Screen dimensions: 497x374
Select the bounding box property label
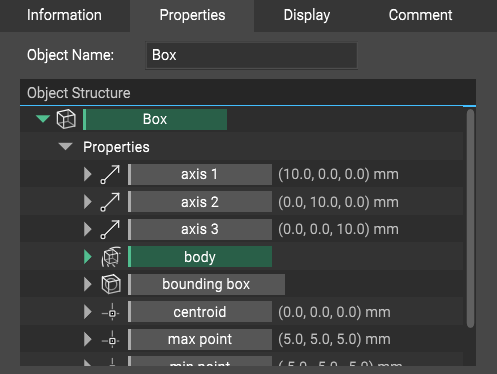click(206, 284)
